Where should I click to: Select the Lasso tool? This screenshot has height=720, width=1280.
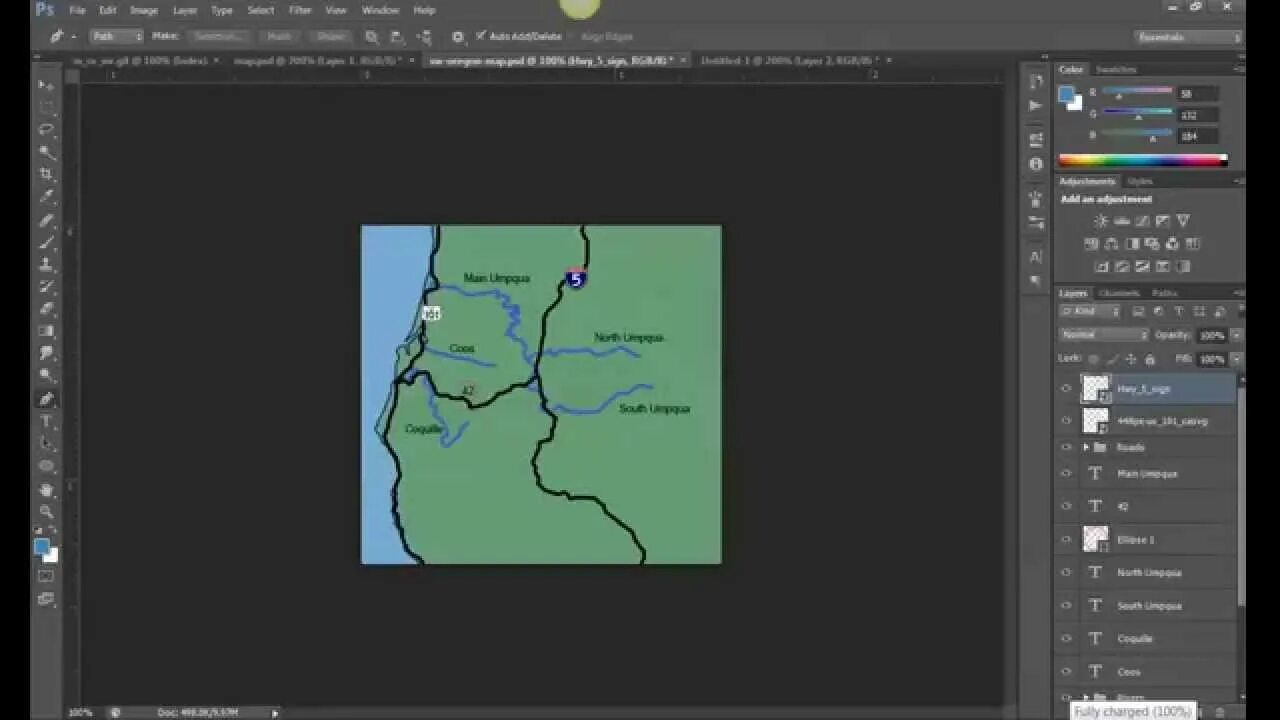coord(46,130)
